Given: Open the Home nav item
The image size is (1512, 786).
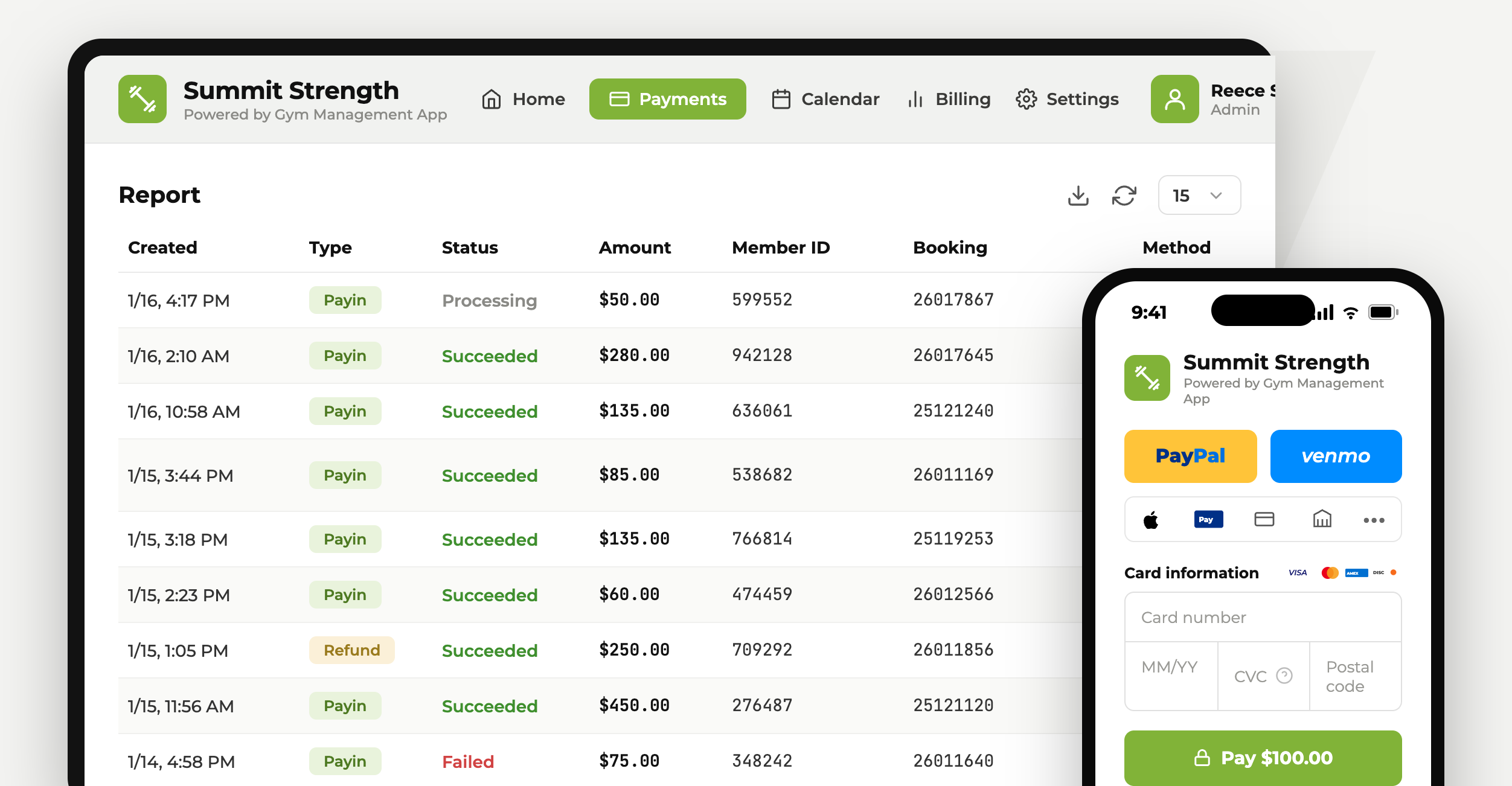Looking at the screenshot, I should tap(524, 99).
